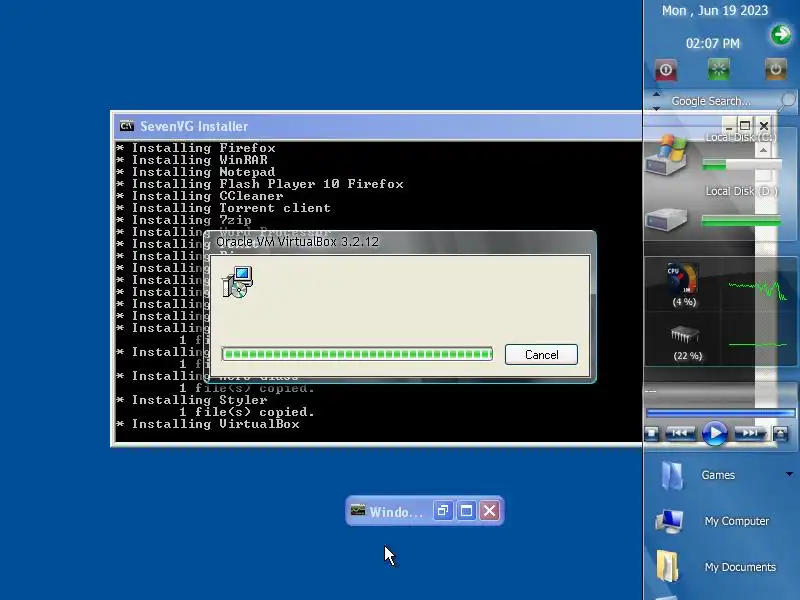Click the Local Disk (C:) usage bar
800x600 pixels.
[741, 164]
